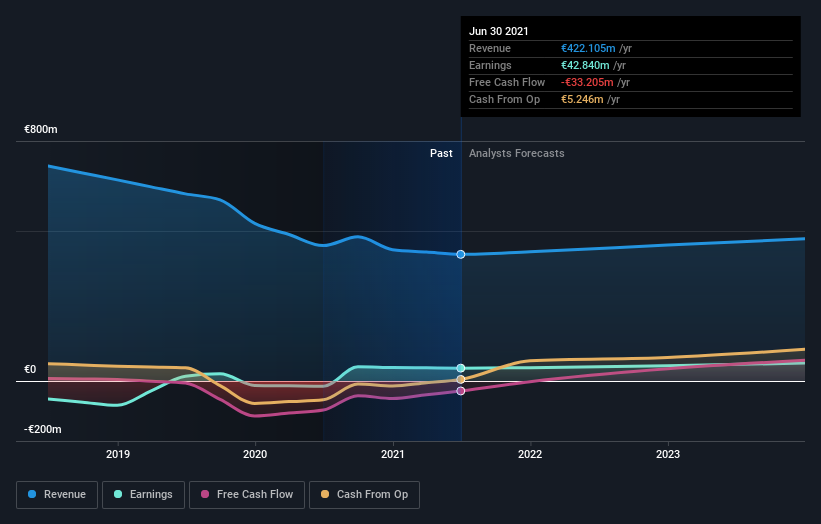Screen dimensions: 821x524
Task: Toggle the Earnings legend button
Action: pyautogui.click(x=143, y=495)
